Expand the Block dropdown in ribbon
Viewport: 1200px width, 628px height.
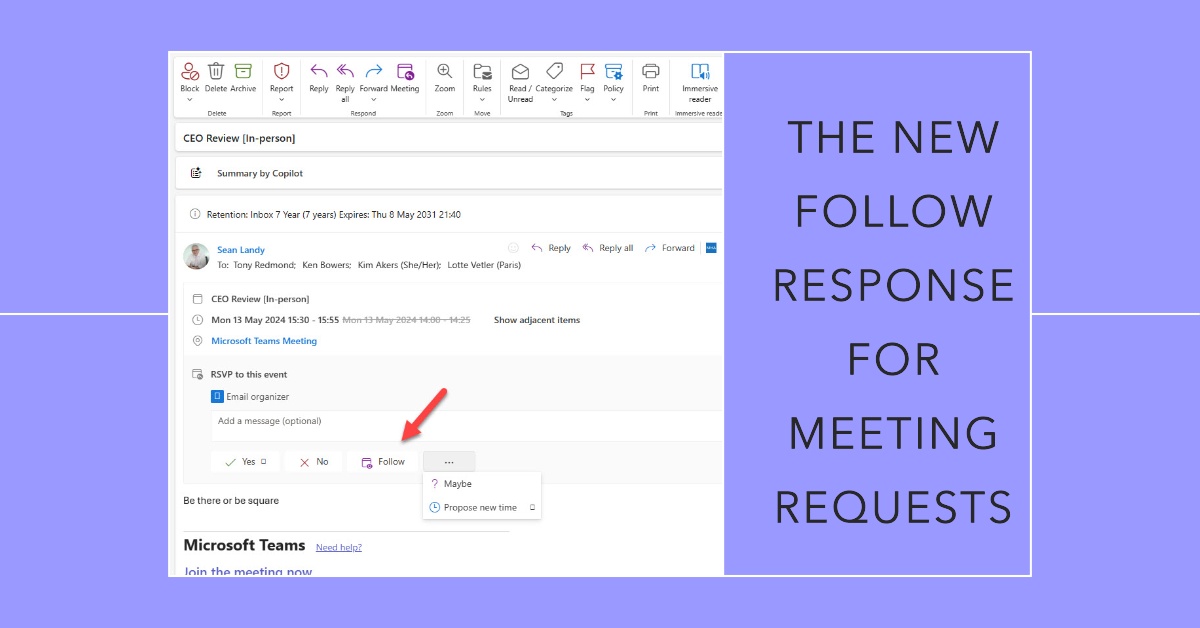(x=190, y=99)
